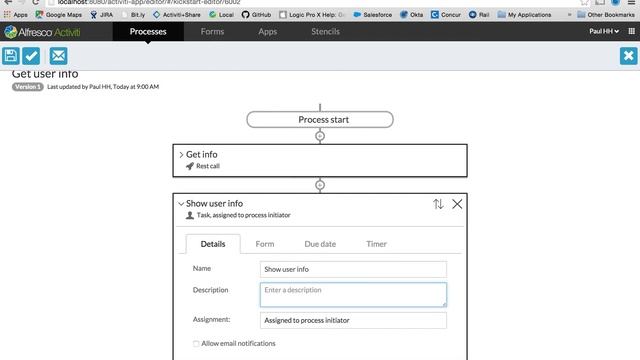Open the Salesforce bookmark
This screenshot has width=640, height=360.
tap(373, 15)
